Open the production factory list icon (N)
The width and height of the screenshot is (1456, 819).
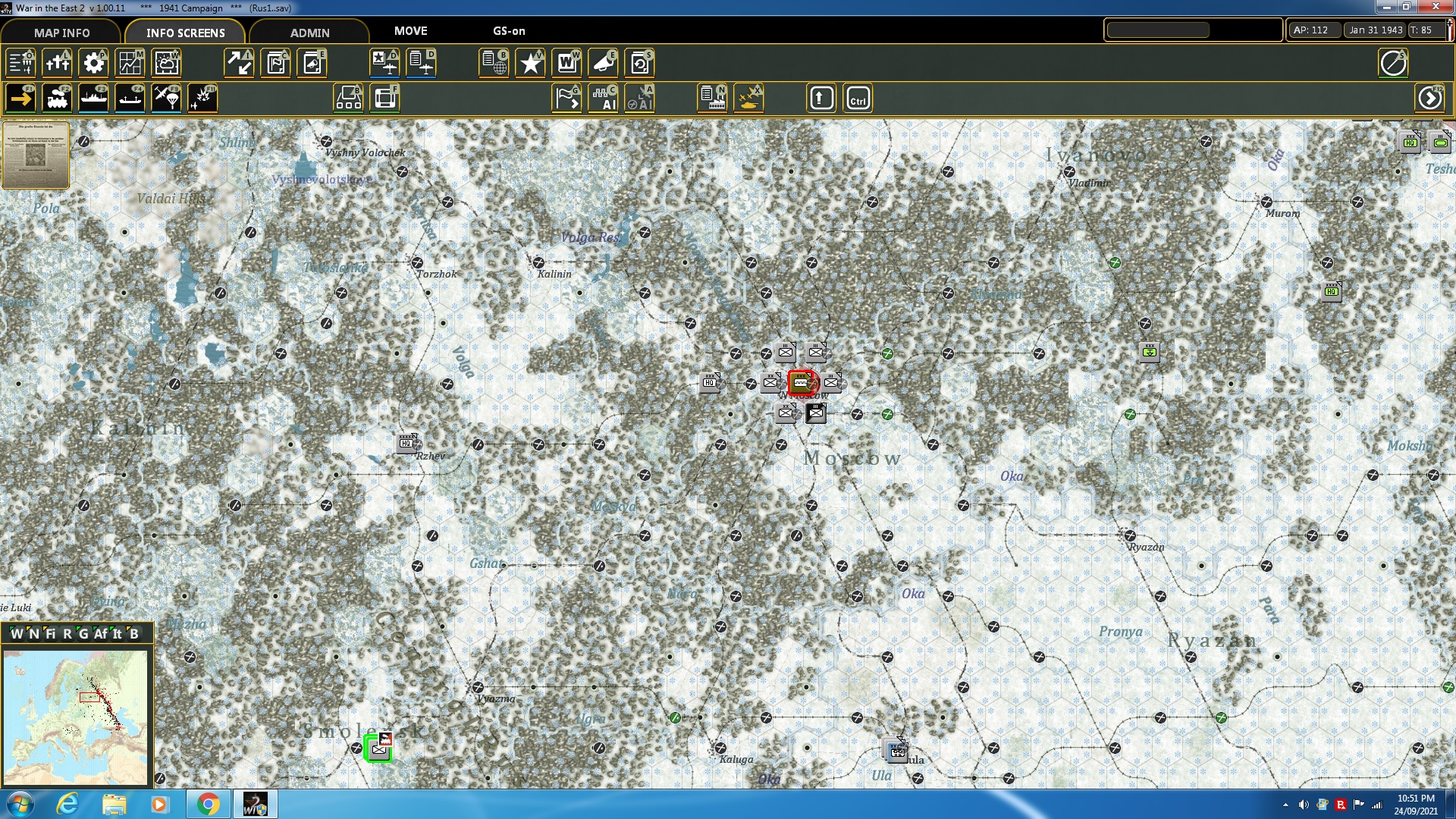click(713, 99)
